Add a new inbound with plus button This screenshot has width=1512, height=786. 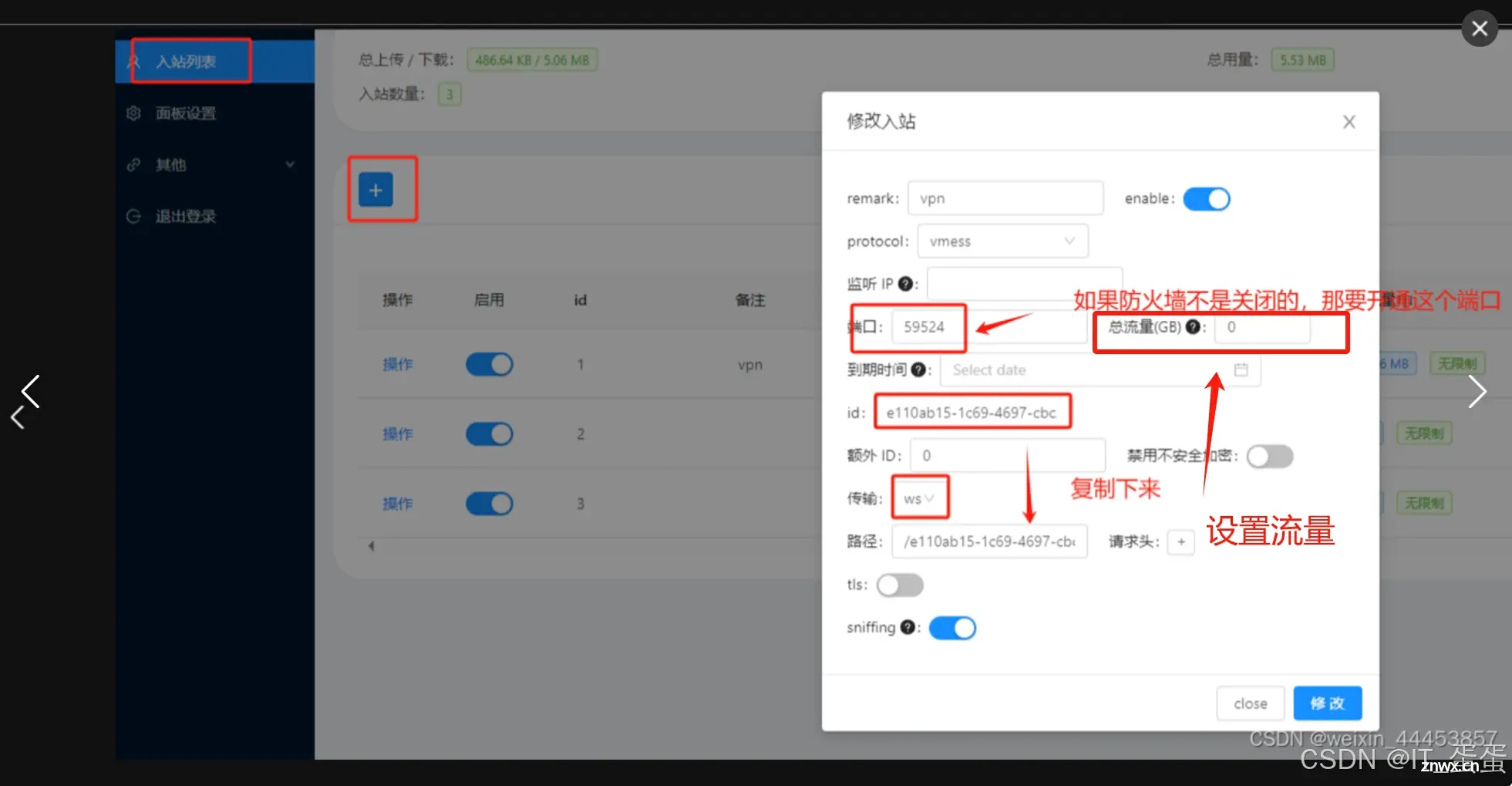coord(375,190)
